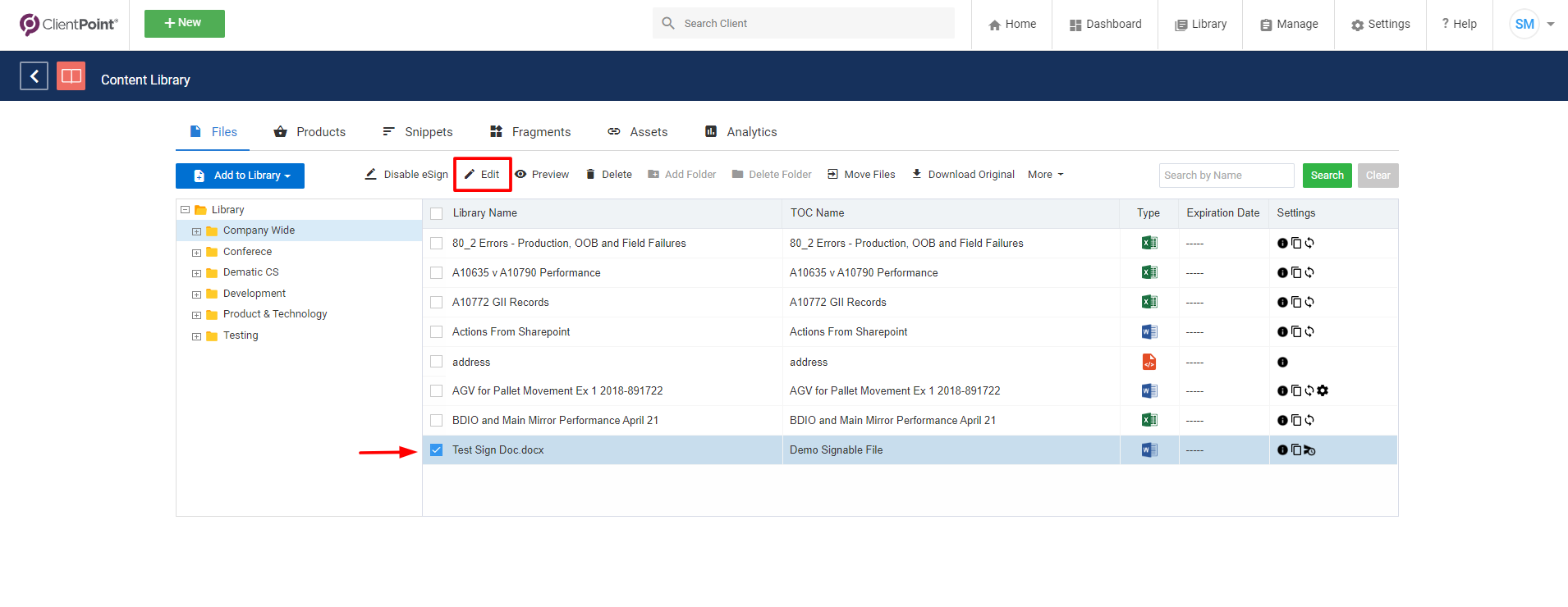
Task: Switch to the Snippets tab
Action: (x=417, y=132)
